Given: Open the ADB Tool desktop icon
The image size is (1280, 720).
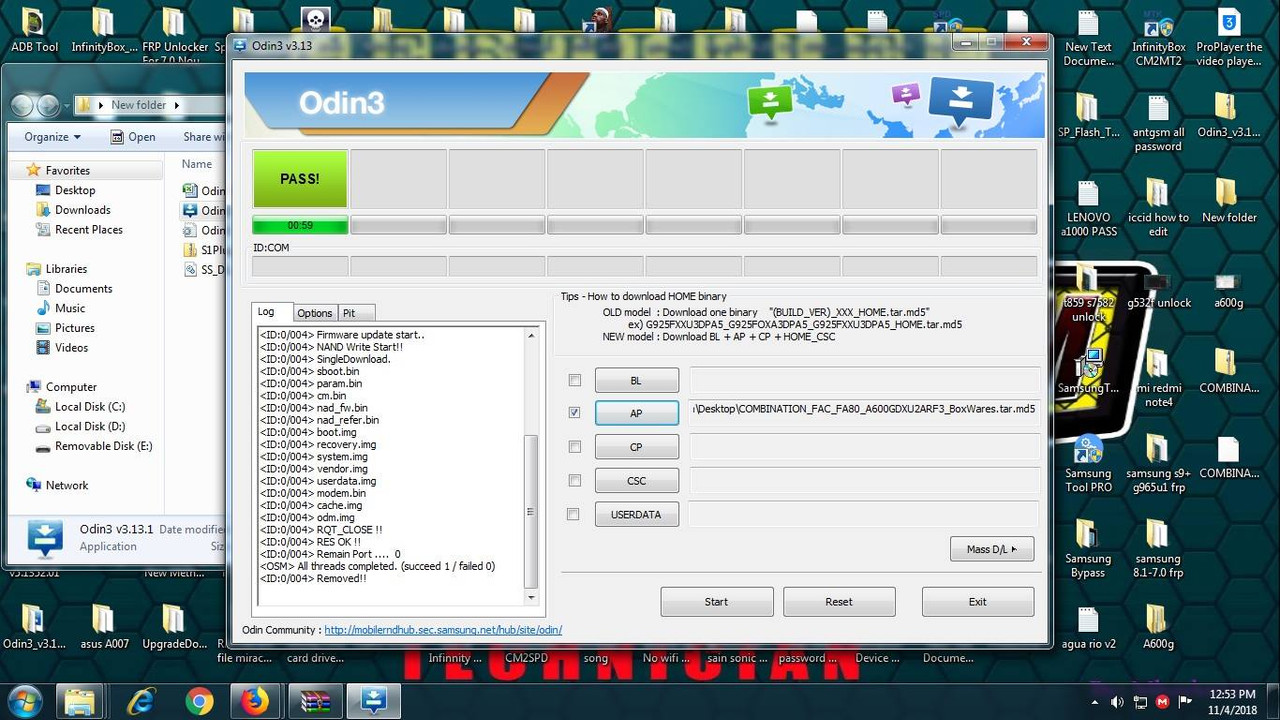Looking at the screenshot, I should [34, 30].
